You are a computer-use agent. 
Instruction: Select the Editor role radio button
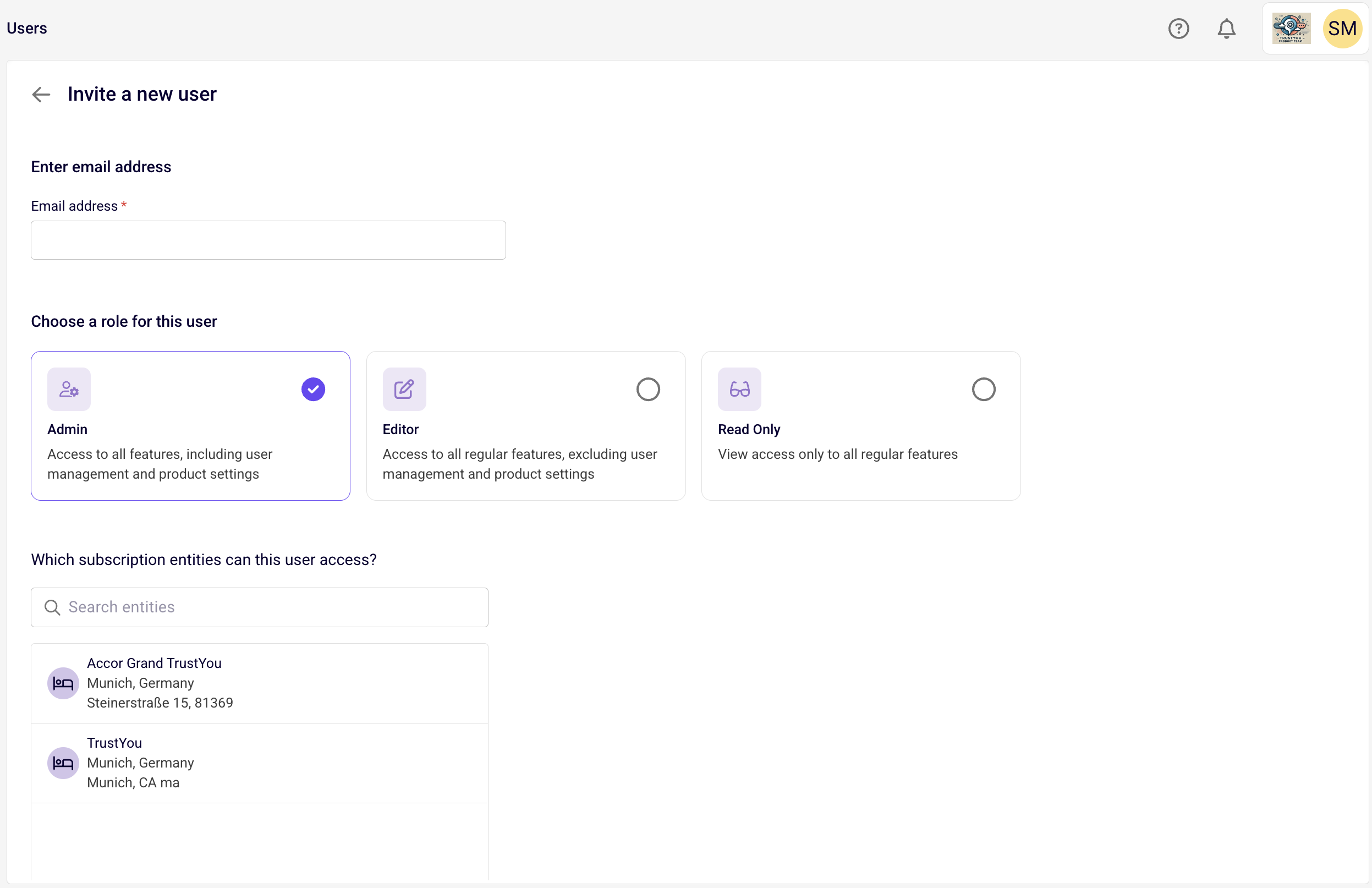[648, 389]
